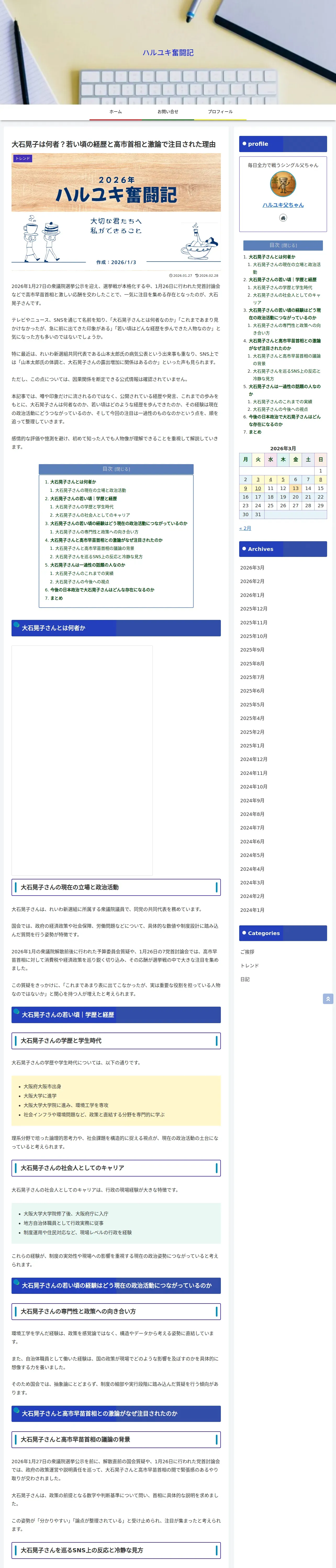This screenshot has width=336, height=1568.
Task: Open the プロフィール menu item
Action: (220, 112)
